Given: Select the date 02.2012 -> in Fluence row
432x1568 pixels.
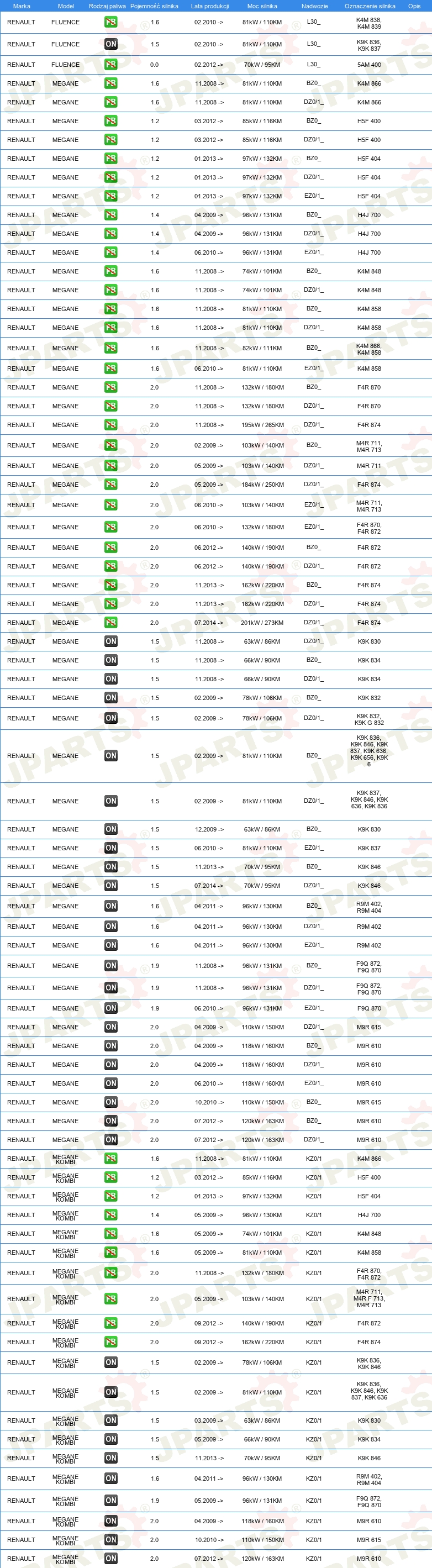Looking at the screenshot, I should pos(209,65).
